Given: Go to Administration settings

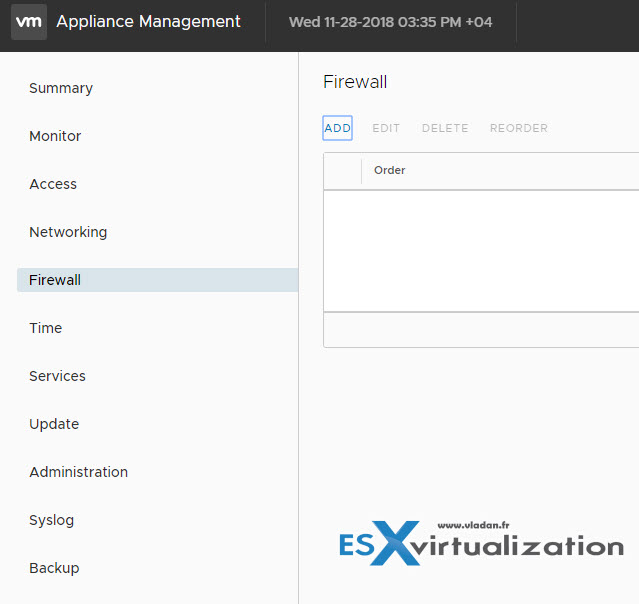Looking at the screenshot, I should click(78, 472).
